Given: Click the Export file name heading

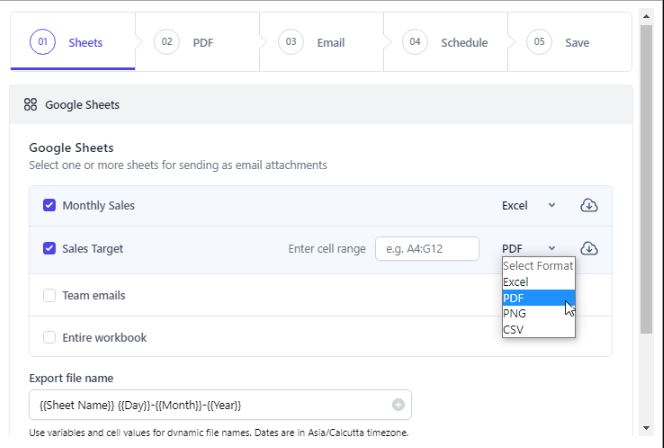Looking at the screenshot, I should tap(71, 378).
